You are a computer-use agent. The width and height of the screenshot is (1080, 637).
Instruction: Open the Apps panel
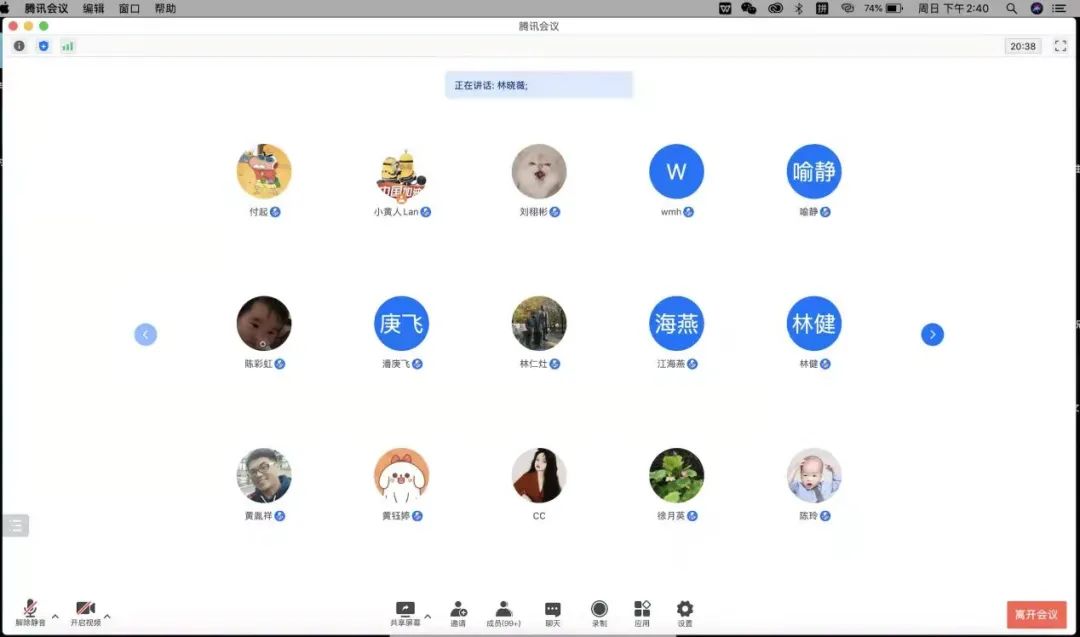tap(642, 613)
